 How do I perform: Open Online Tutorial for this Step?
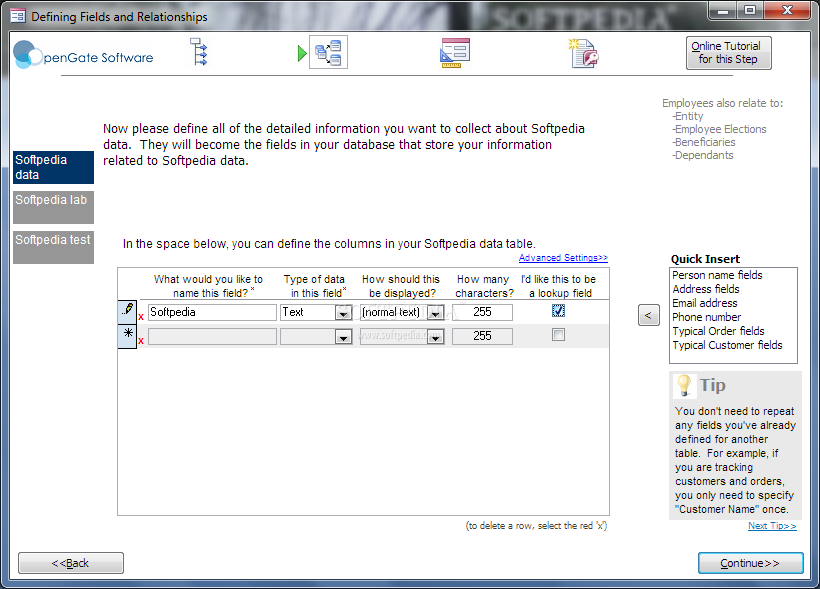728,53
